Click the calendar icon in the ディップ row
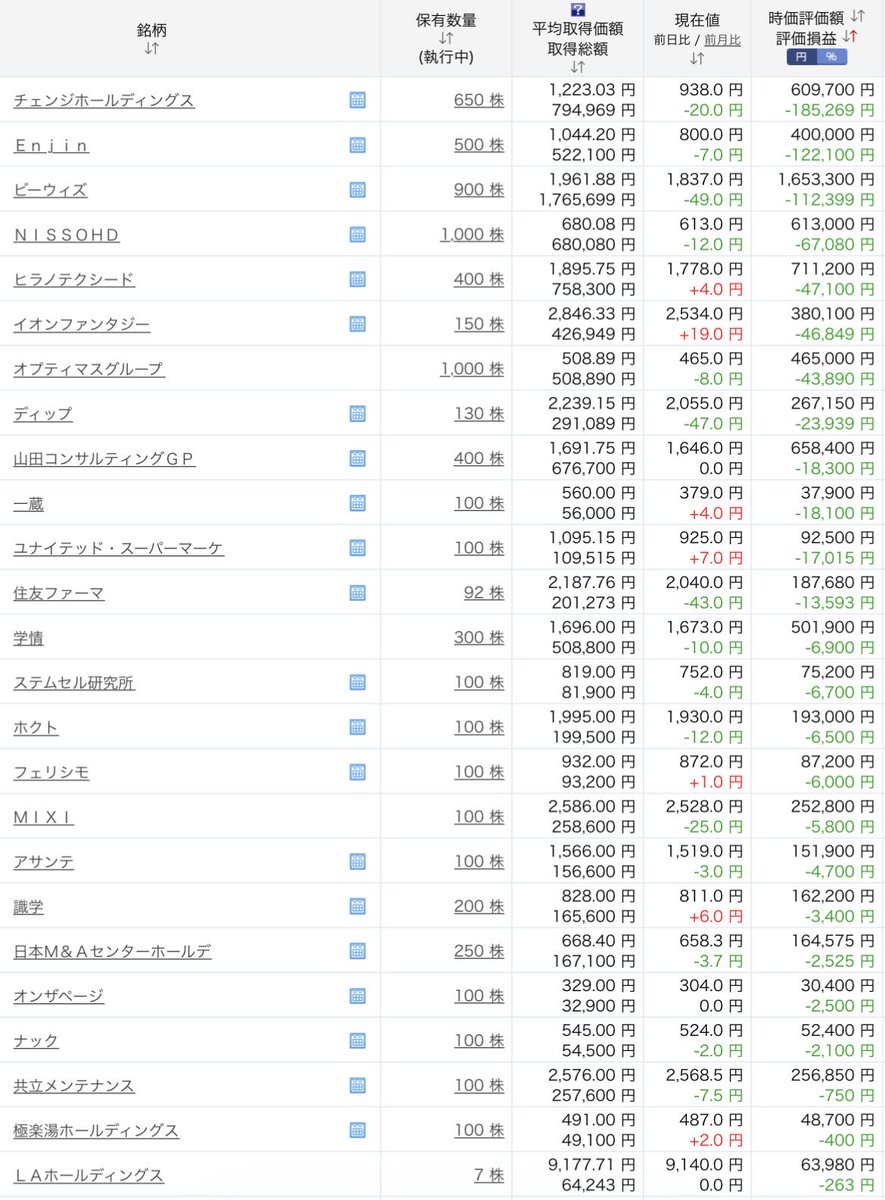885x1200 pixels. point(357,414)
